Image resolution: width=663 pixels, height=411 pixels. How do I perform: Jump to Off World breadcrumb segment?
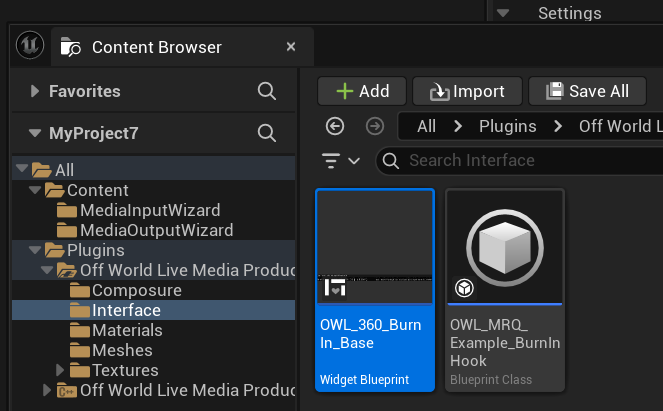621,126
